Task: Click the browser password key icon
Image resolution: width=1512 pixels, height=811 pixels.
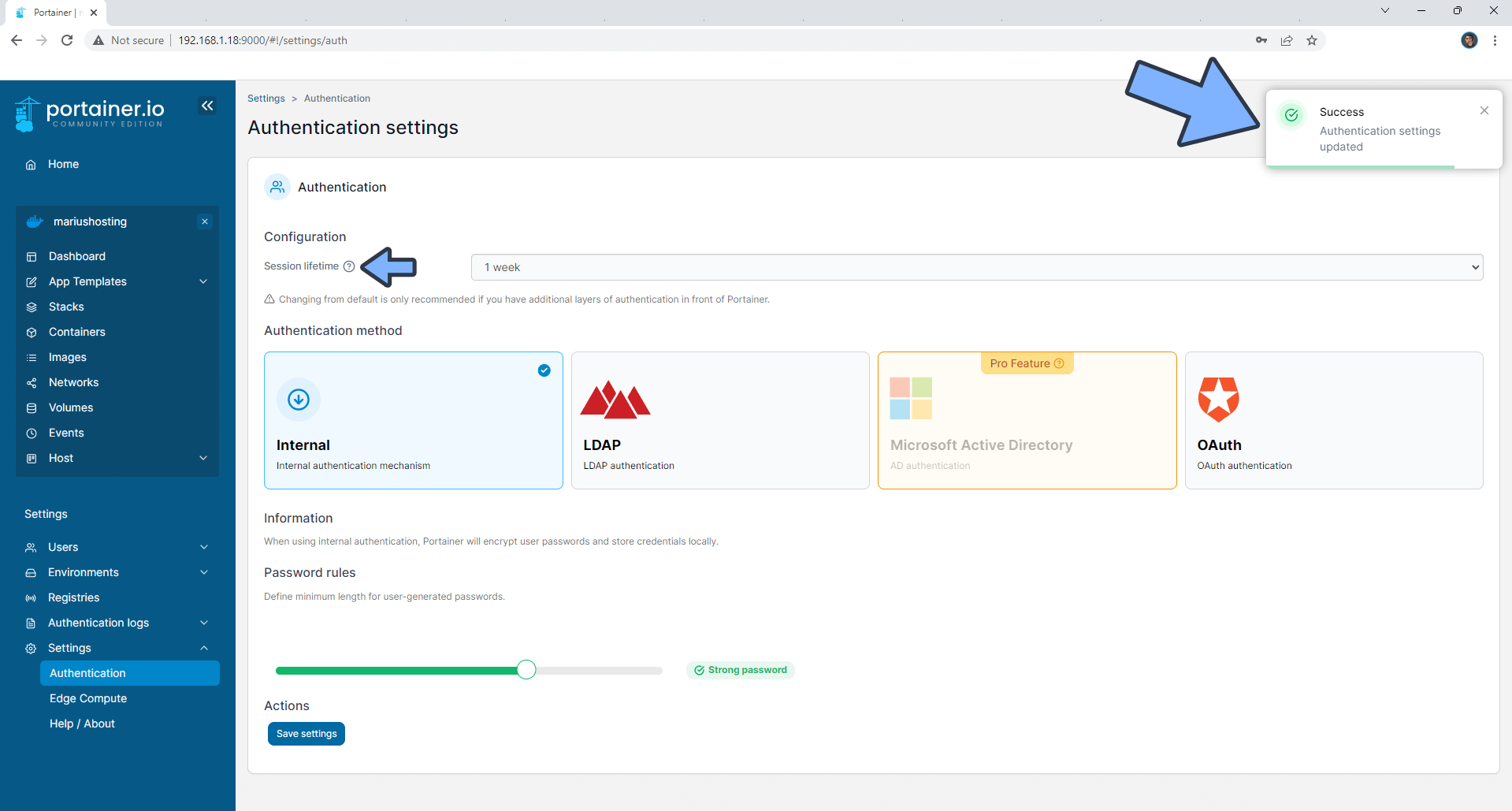Action: click(x=1261, y=40)
